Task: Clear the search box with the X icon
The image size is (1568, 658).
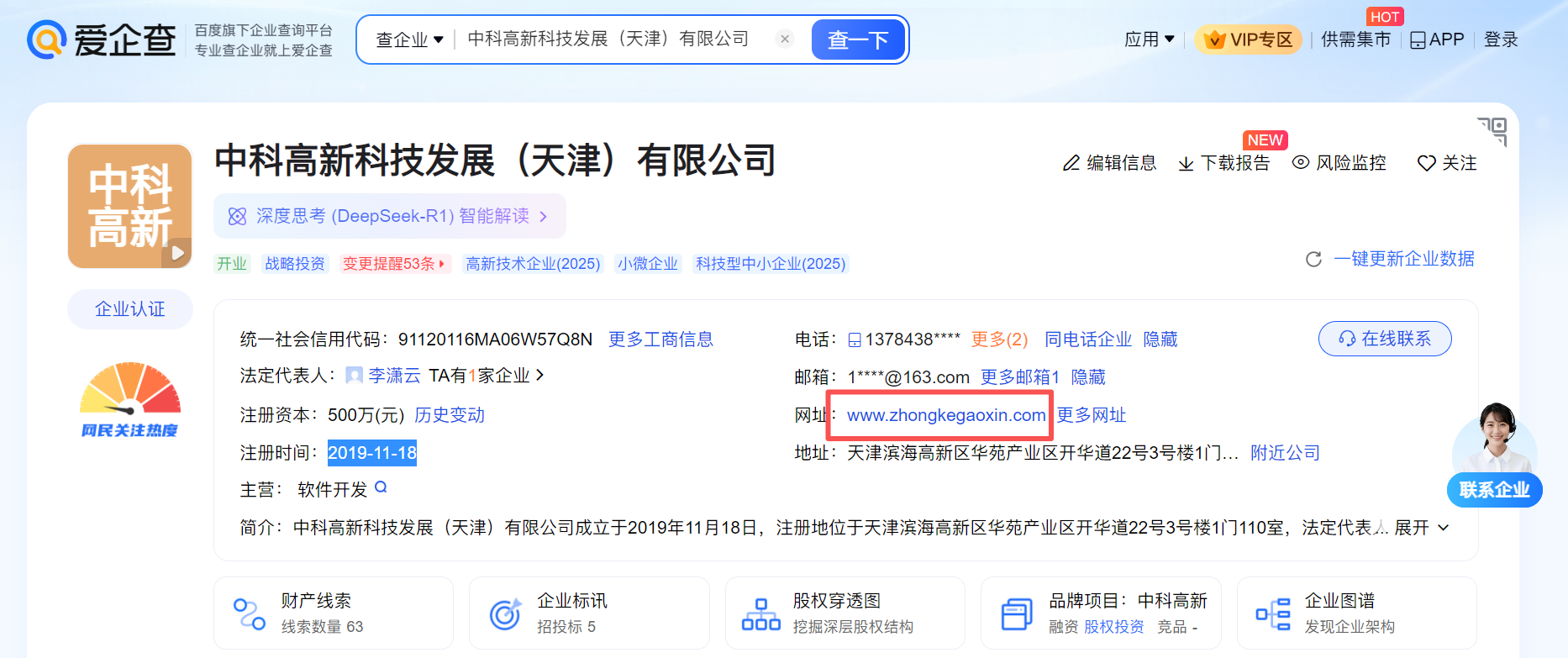Action: click(x=784, y=39)
